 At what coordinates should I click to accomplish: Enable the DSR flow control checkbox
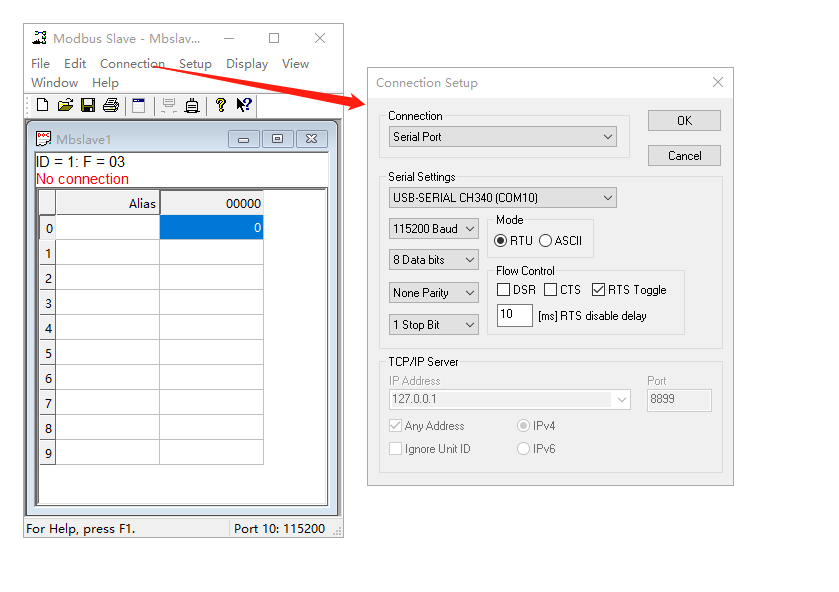click(504, 290)
